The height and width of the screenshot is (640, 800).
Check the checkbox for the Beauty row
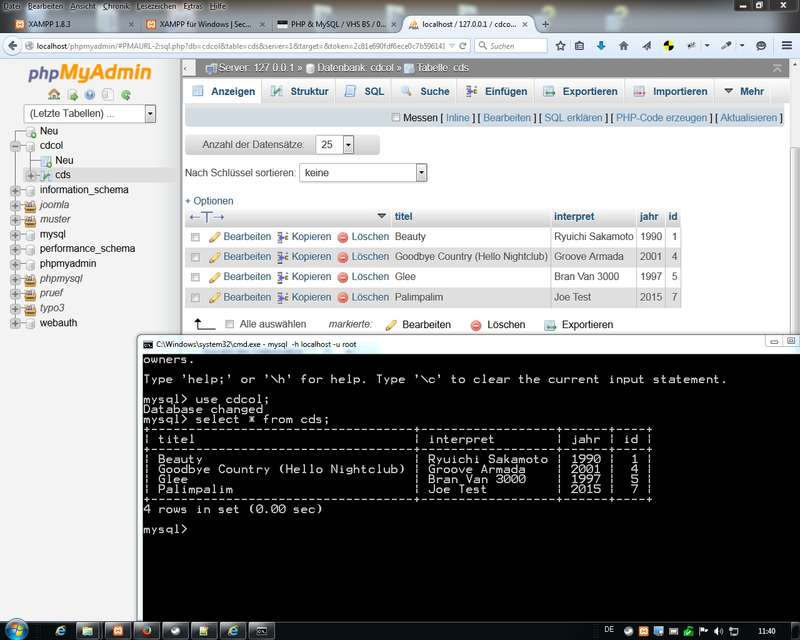195,237
